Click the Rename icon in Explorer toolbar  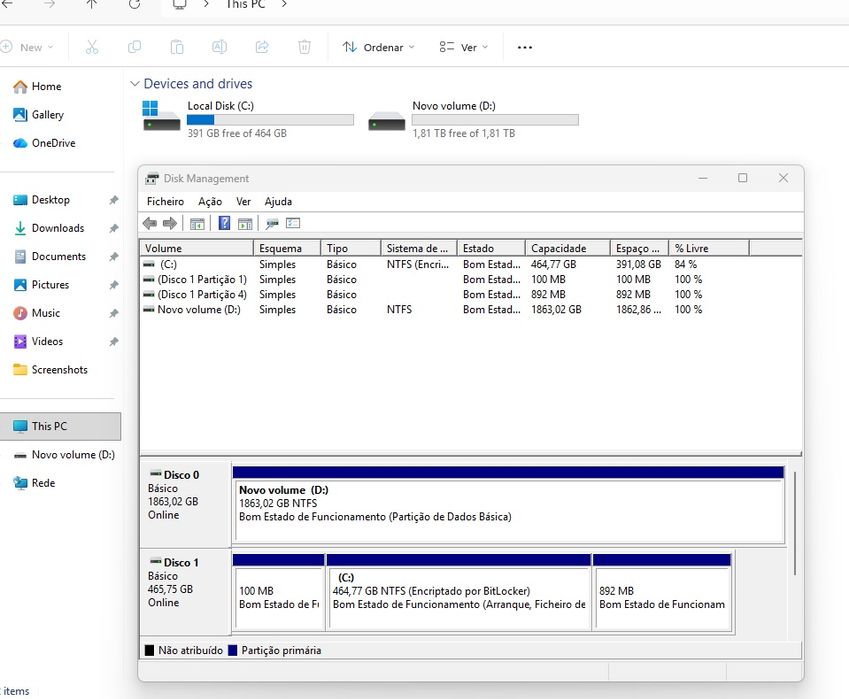[219, 47]
